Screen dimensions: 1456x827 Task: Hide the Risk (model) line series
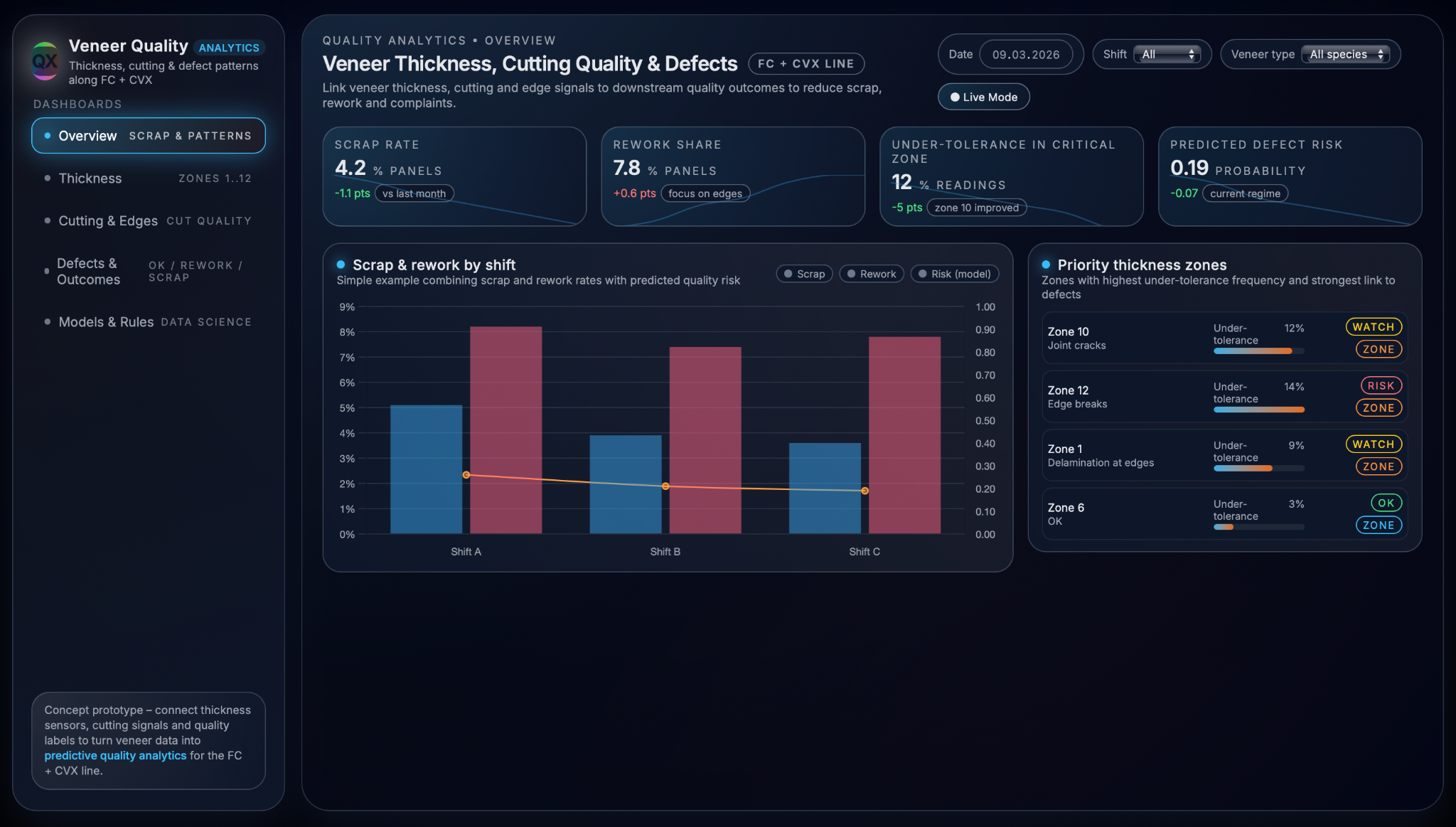pos(954,274)
